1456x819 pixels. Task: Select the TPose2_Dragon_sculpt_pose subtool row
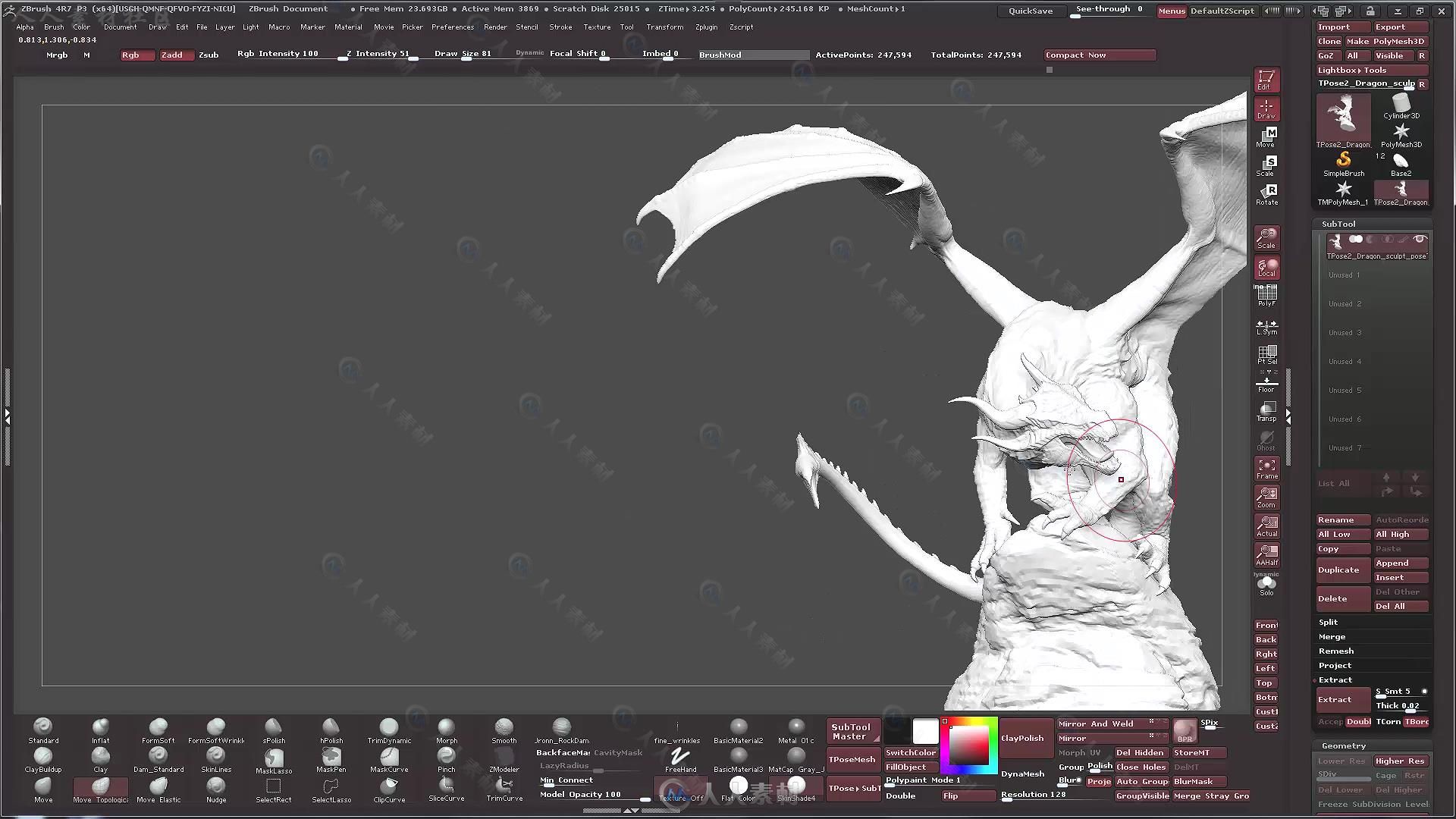[x=1377, y=247]
